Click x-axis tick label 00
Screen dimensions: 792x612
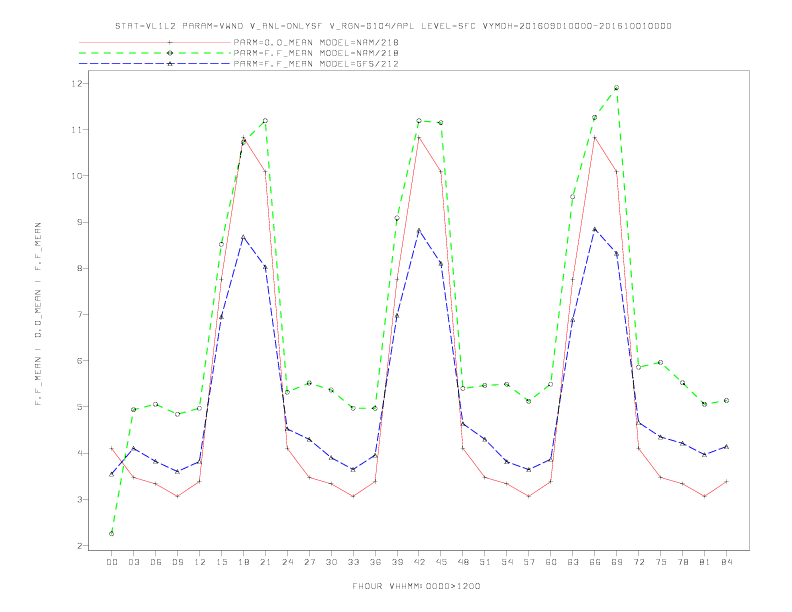pos(112,562)
